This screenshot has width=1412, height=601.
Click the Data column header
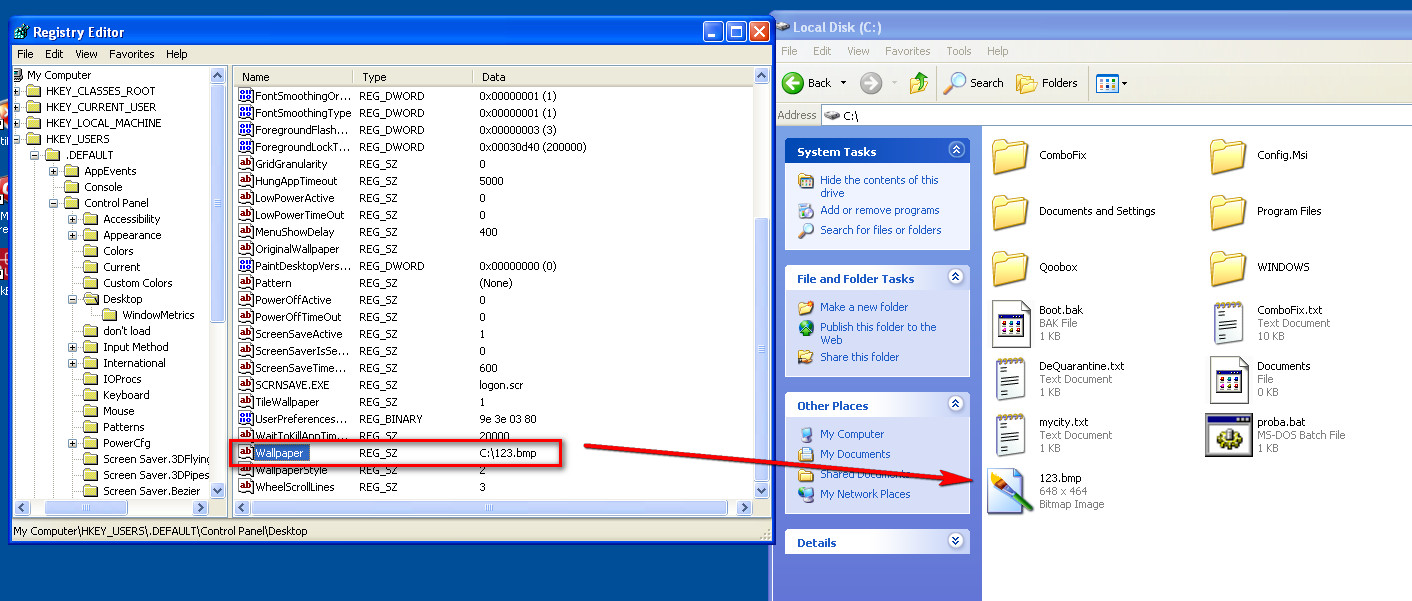point(613,77)
